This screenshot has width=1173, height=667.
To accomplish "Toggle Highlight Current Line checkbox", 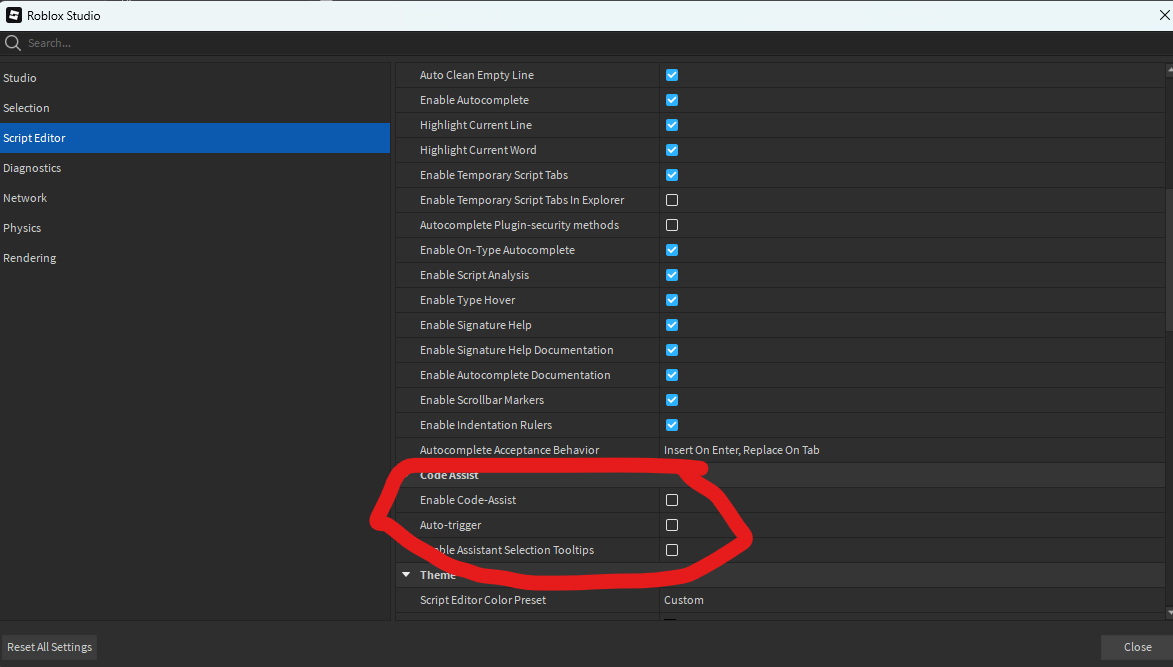I will [x=672, y=125].
